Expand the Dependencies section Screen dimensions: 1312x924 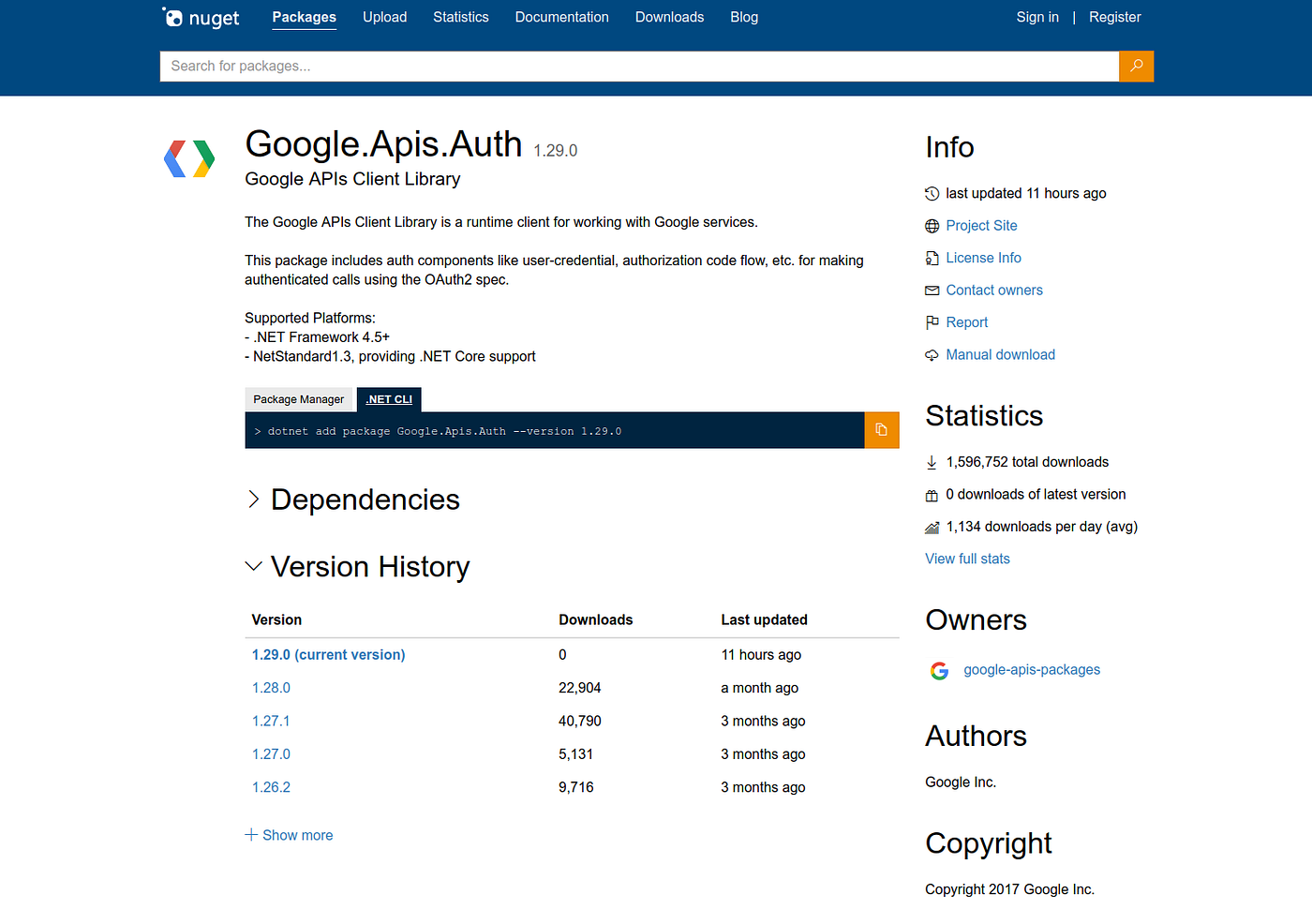[x=353, y=499]
